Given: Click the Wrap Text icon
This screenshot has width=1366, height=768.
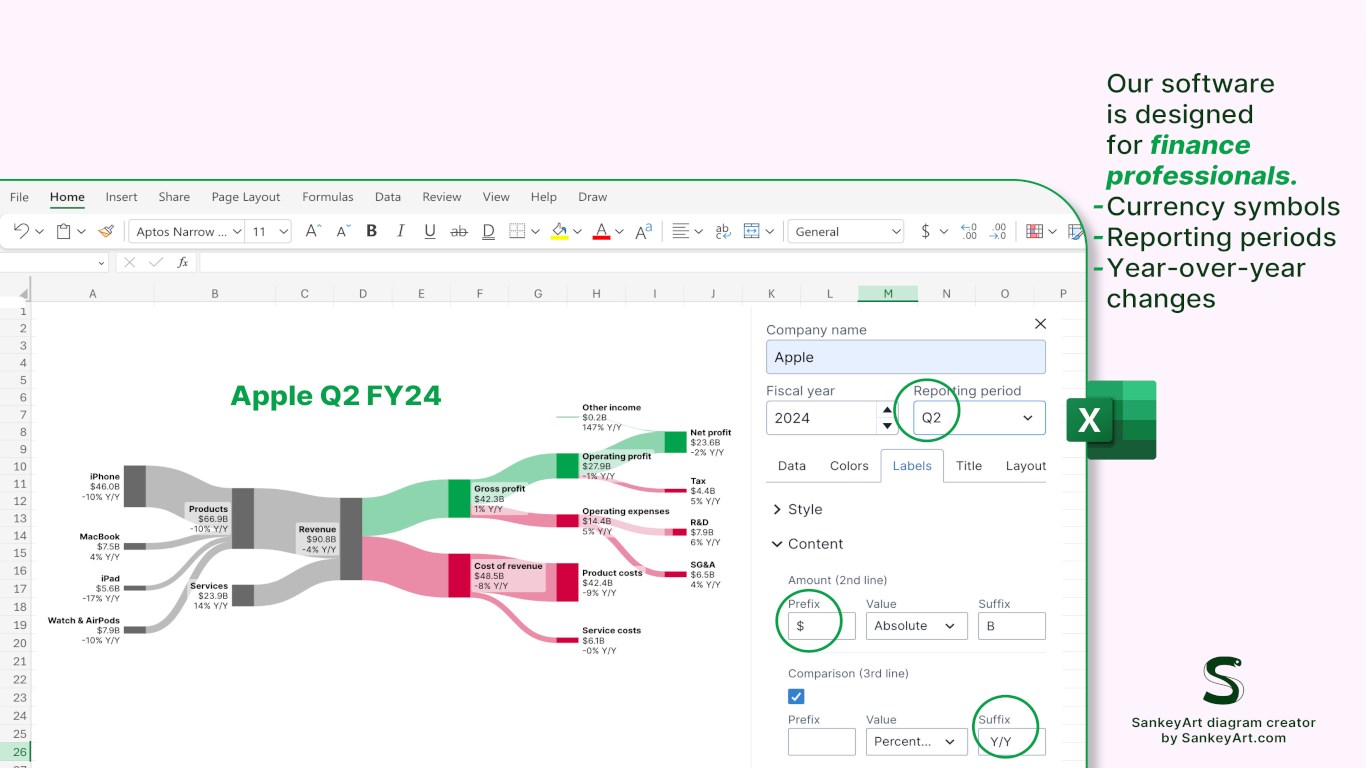Looking at the screenshot, I should point(723,231).
